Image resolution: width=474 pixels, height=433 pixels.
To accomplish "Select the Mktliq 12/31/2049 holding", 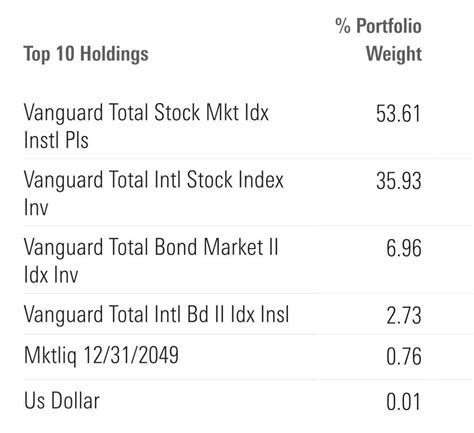I will (101, 356).
